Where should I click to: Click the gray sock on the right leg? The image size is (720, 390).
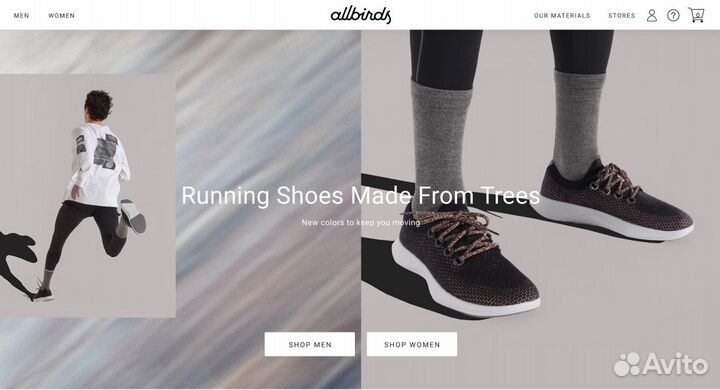pos(578,124)
